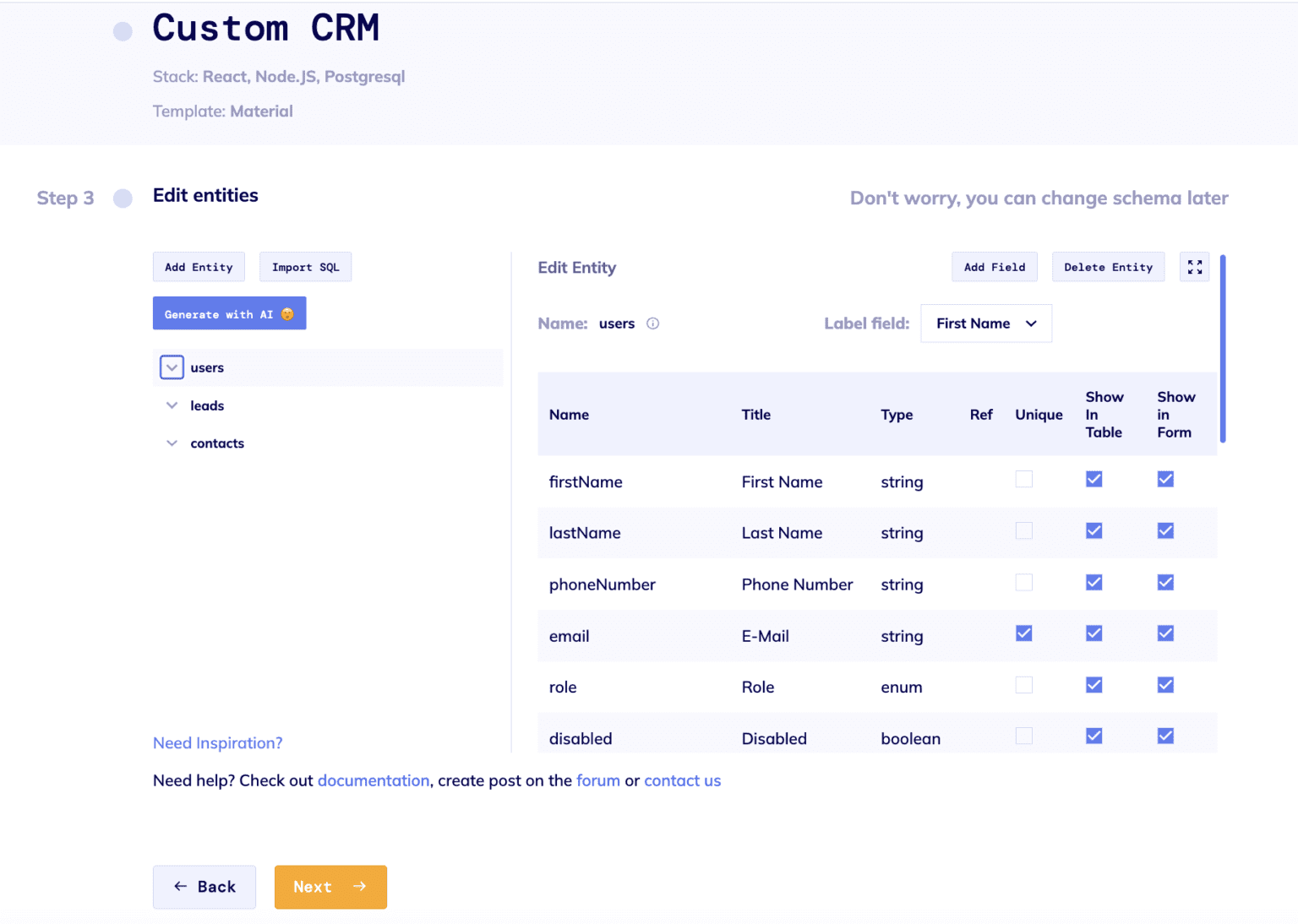Uncheck Unique for the email field
The height and width of the screenshot is (924, 1298).
click(1023, 633)
